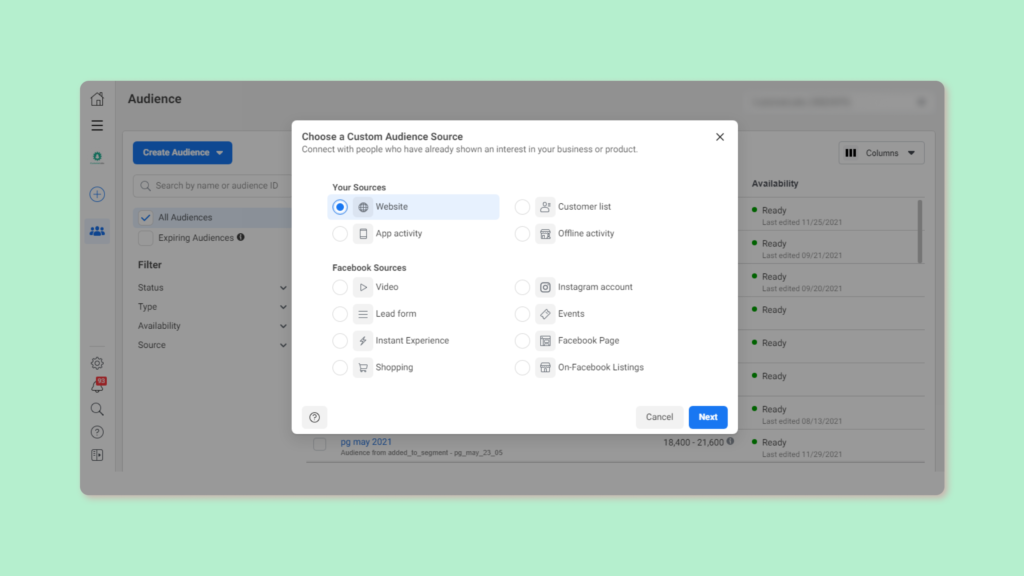Click the Ready status edited 11/25/2021
Image resolution: width=1024 pixels, height=576 pixels.
tap(774, 210)
